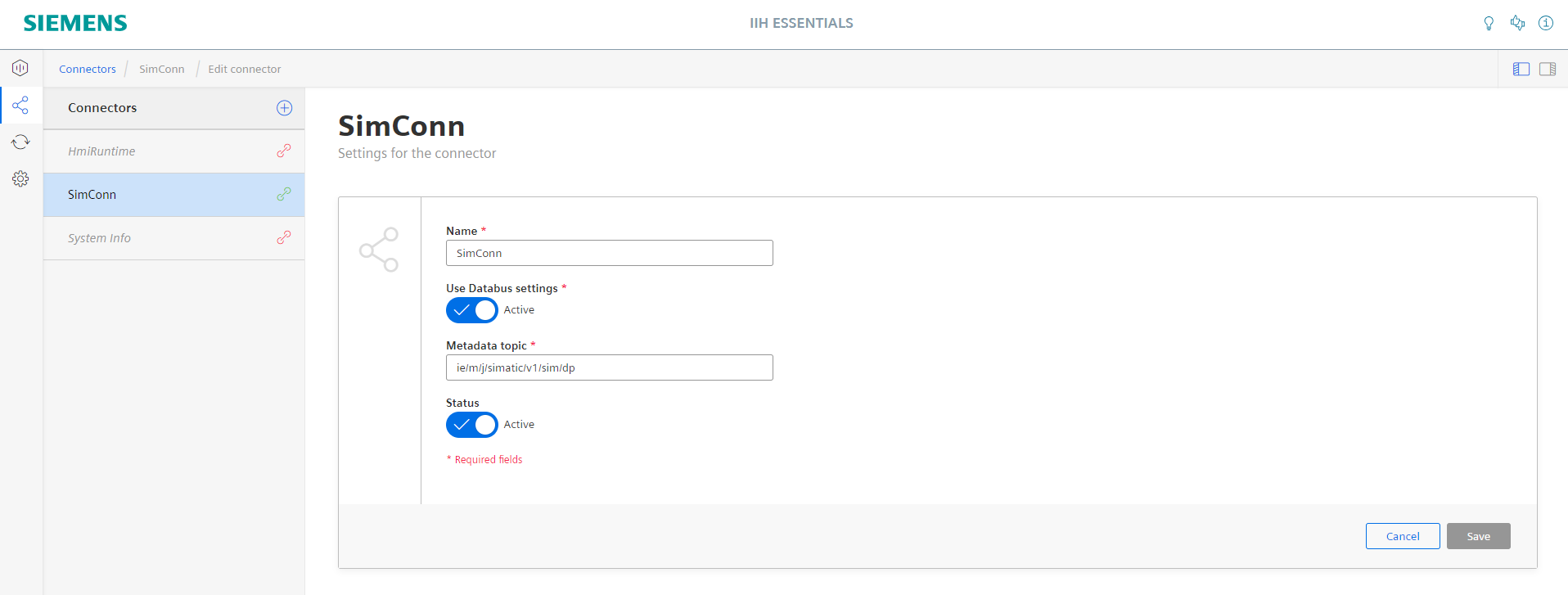Select SimConn in connectors list
The width and height of the screenshot is (1568, 595).
pyautogui.click(x=174, y=195)
